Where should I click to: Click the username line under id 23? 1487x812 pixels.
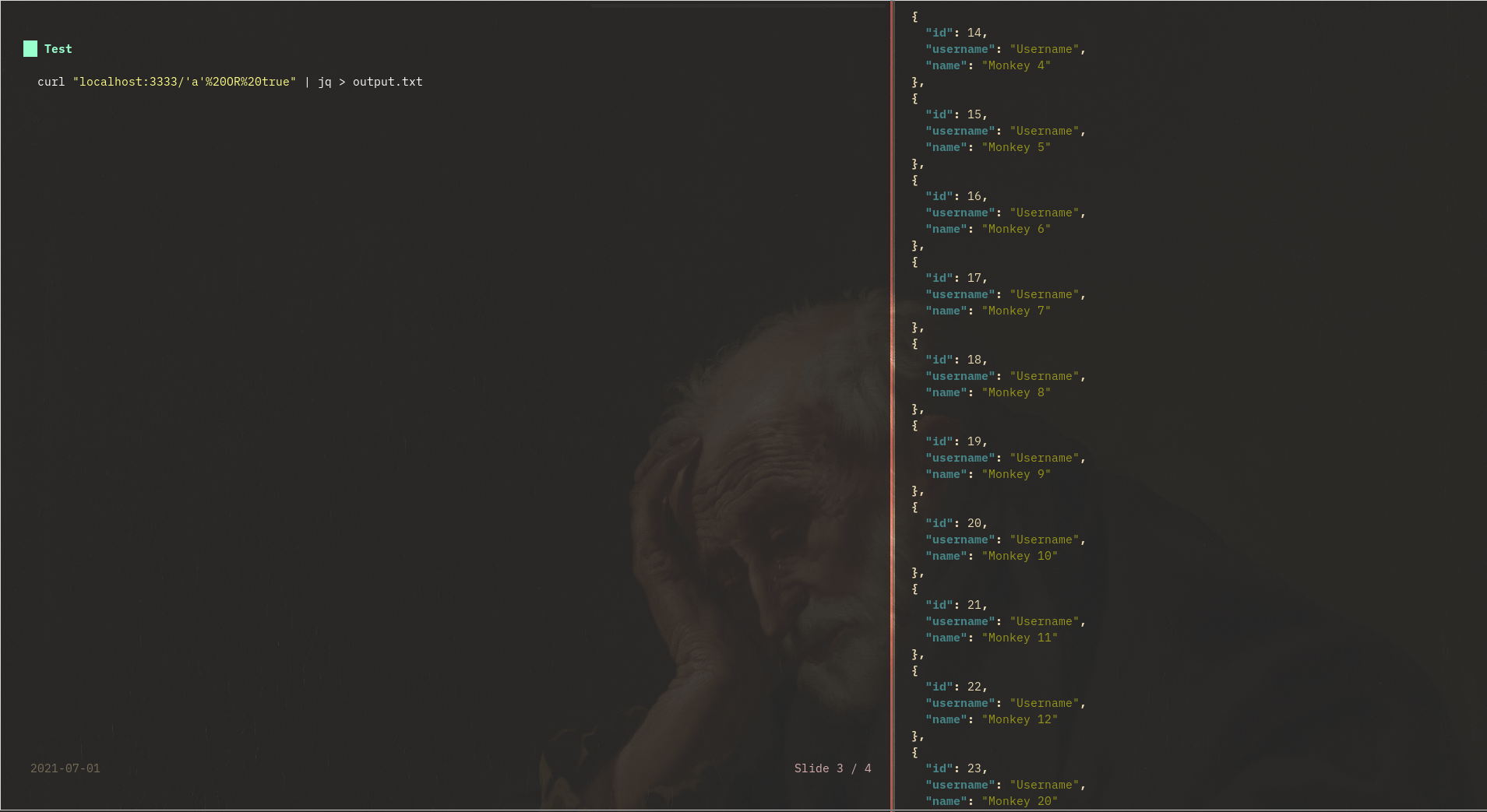(x=1006, y=785)
